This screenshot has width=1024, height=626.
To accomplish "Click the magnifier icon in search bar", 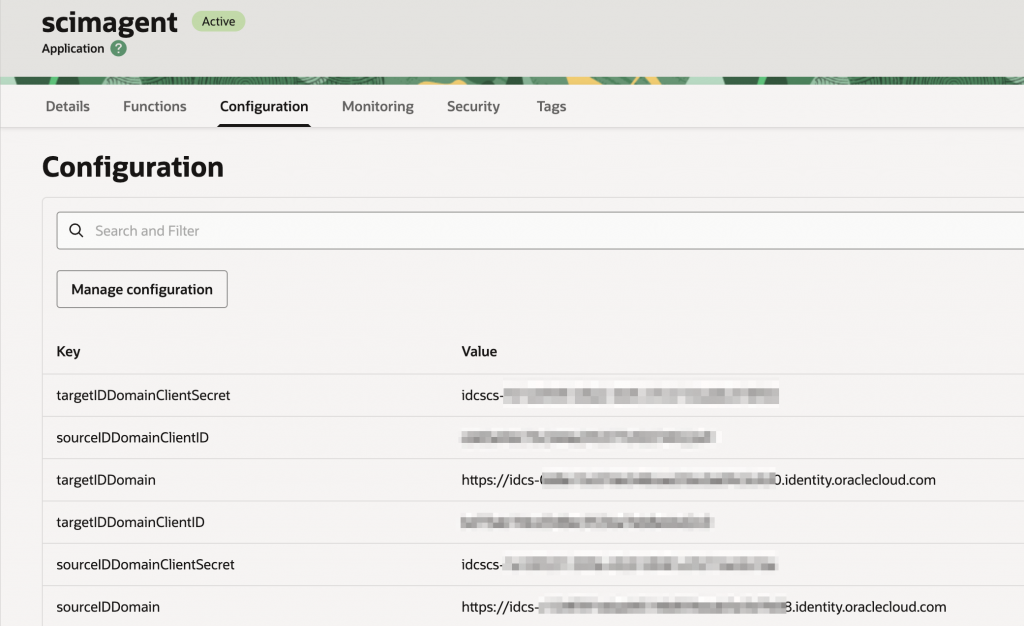I will pos(76,231).
